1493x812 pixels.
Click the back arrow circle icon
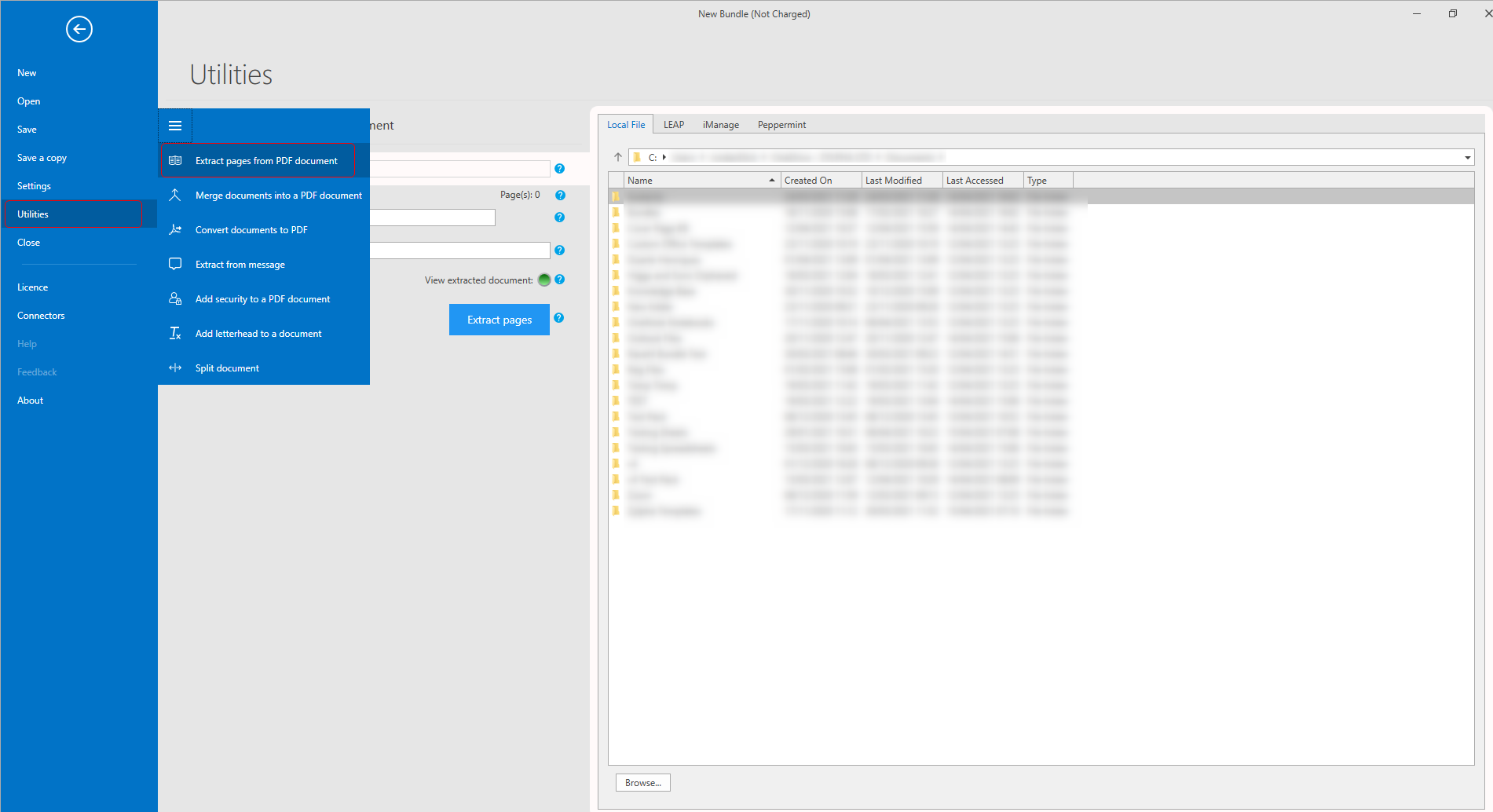point(79,30)
